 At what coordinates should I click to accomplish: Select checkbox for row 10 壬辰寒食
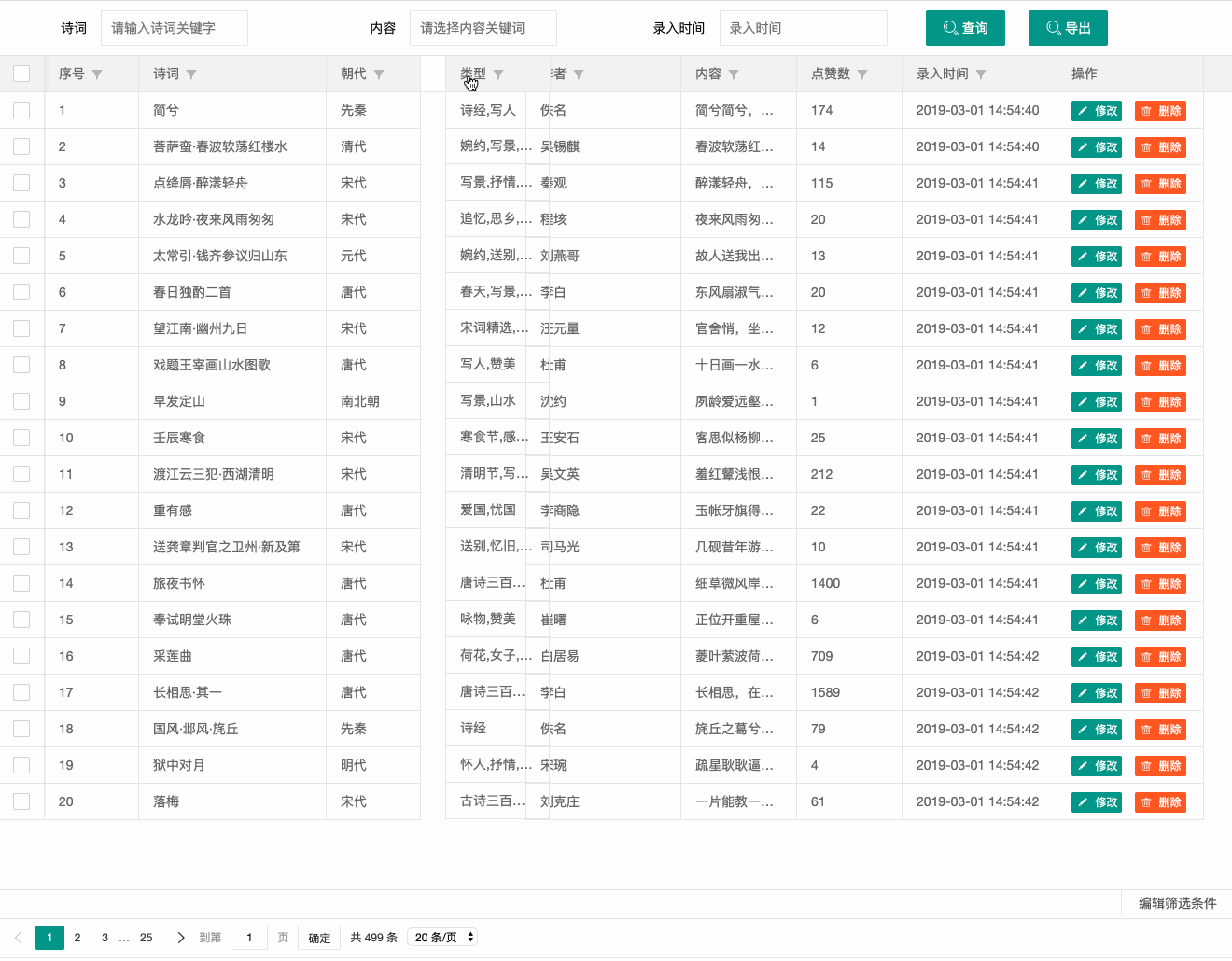tap(21, 438)
